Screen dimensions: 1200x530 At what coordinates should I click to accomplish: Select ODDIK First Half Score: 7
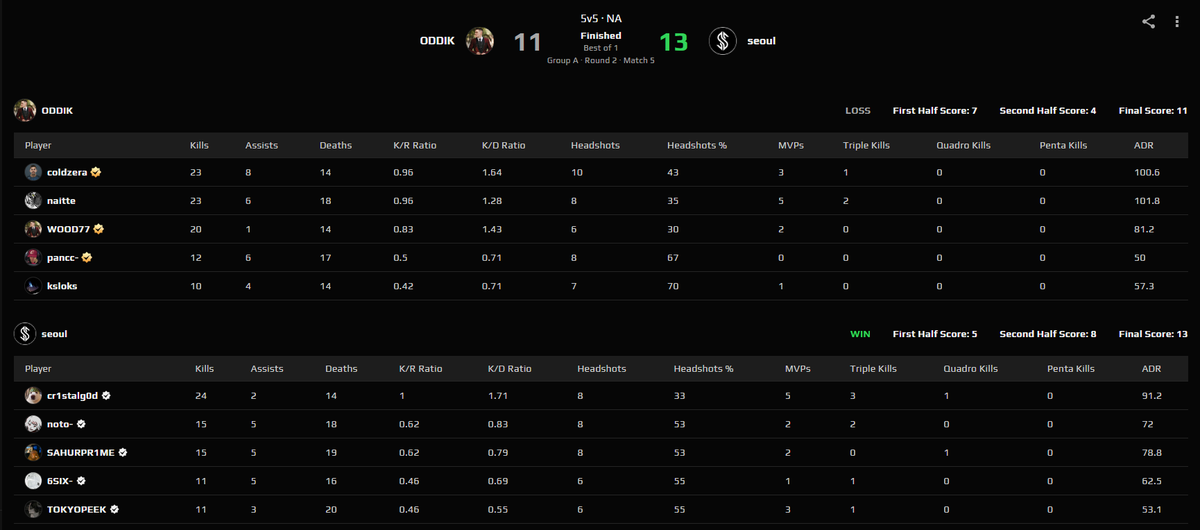935,110
